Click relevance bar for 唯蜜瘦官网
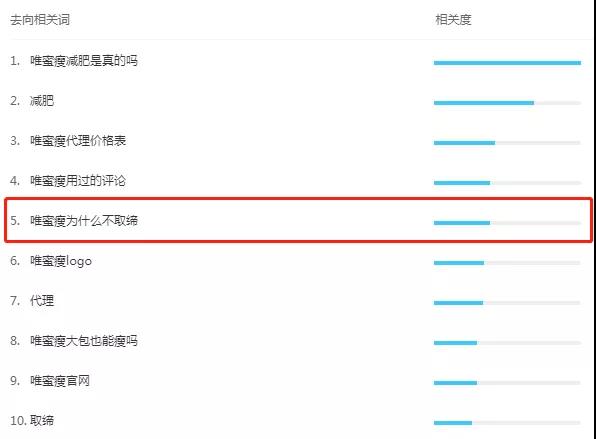The width and height of the screenshot is (596, 439). [x=507, y=383]
